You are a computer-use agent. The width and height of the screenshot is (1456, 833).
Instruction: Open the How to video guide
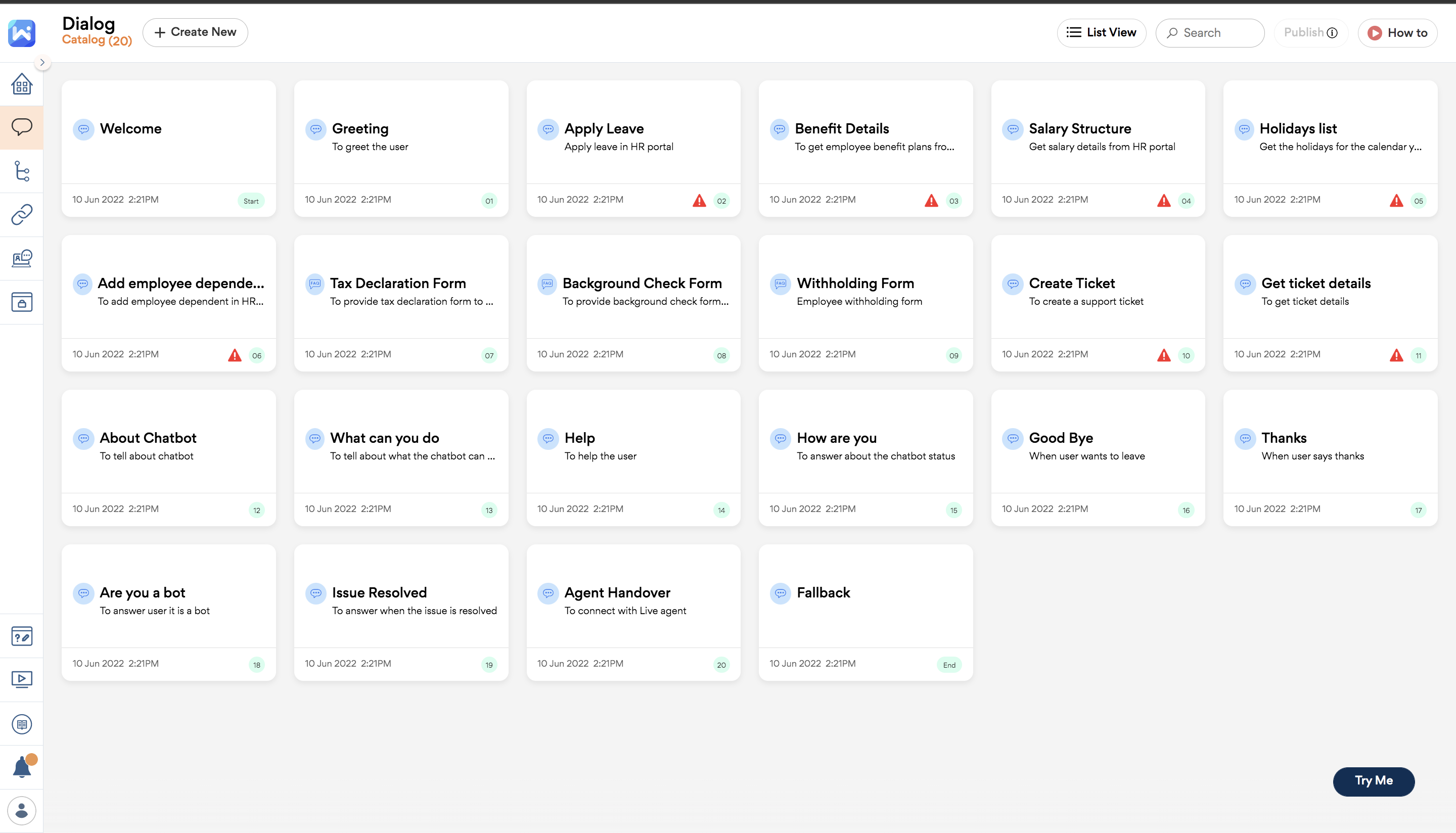pos(1398,33)
